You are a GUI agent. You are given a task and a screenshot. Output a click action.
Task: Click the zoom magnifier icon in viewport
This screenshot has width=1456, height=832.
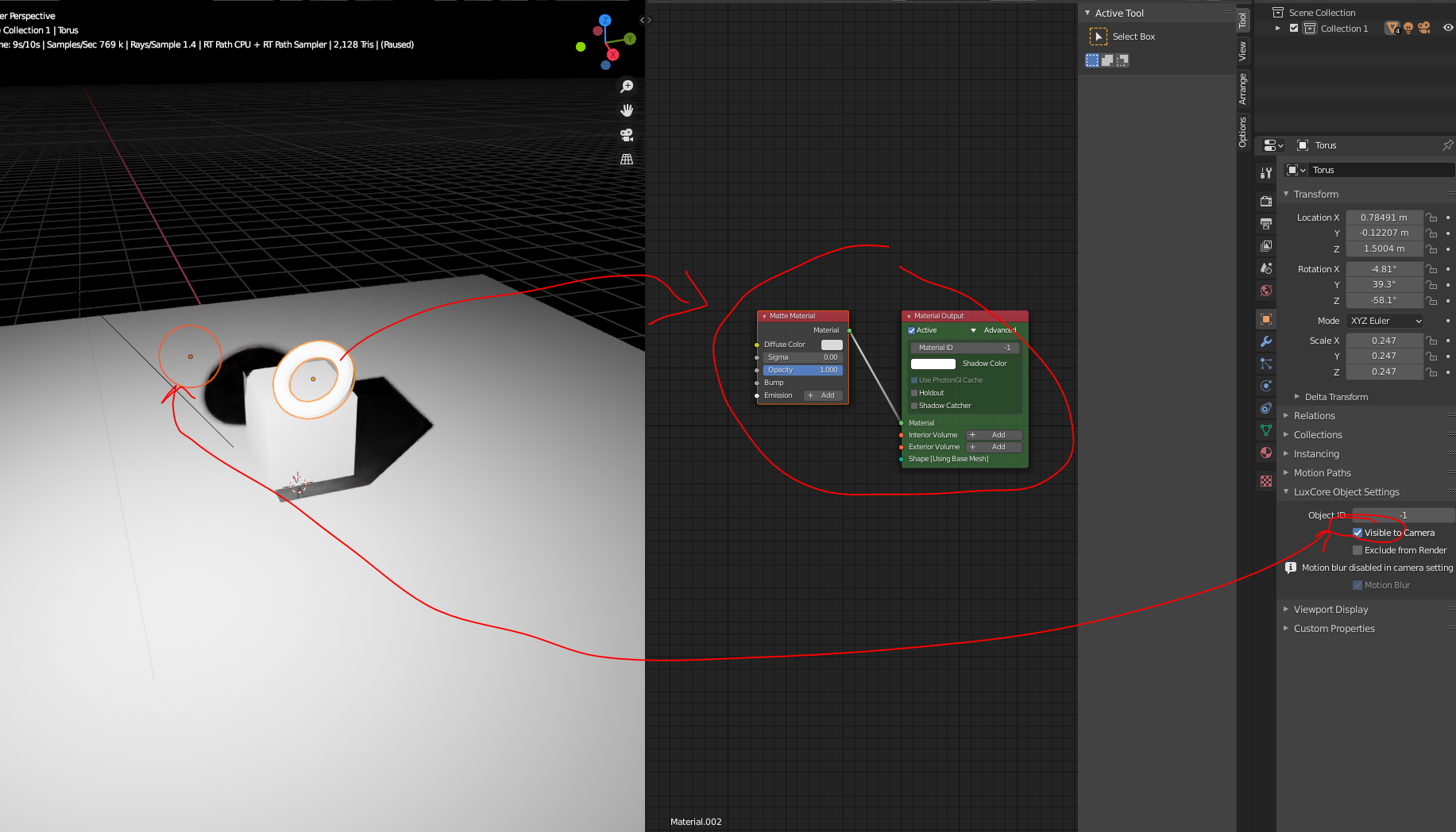pos(627,87)
